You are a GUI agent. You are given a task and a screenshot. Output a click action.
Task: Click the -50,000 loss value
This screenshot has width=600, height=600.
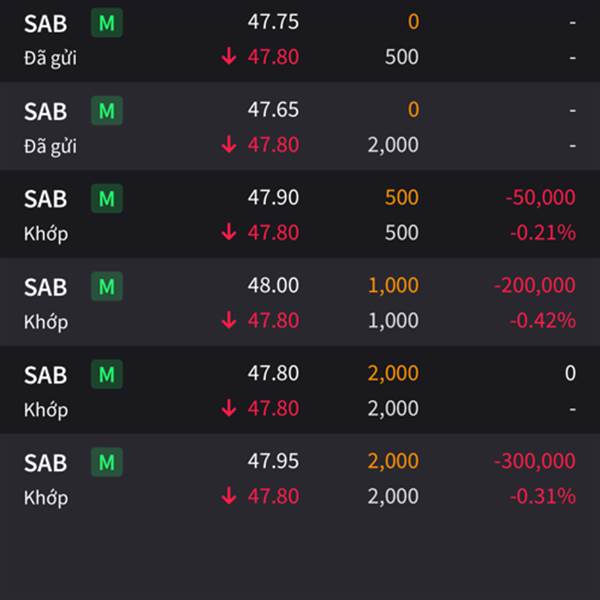[x=540, y=197]
